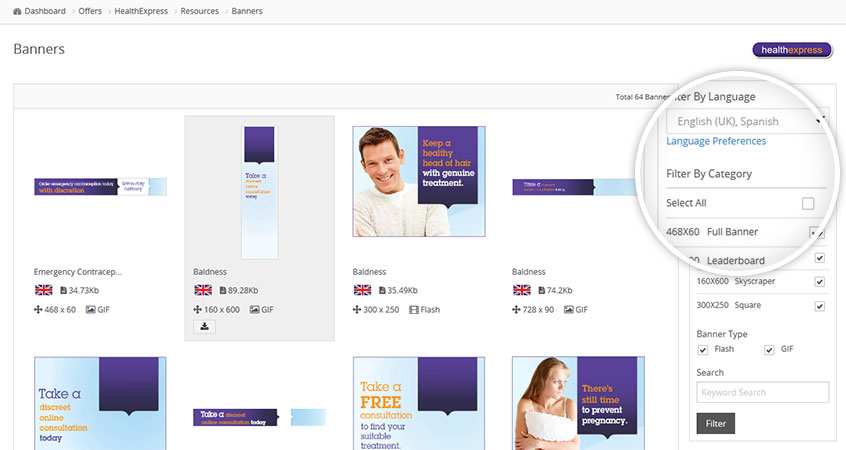Open the 'Take a FREE consultation' banner

(x=419, y=403)
